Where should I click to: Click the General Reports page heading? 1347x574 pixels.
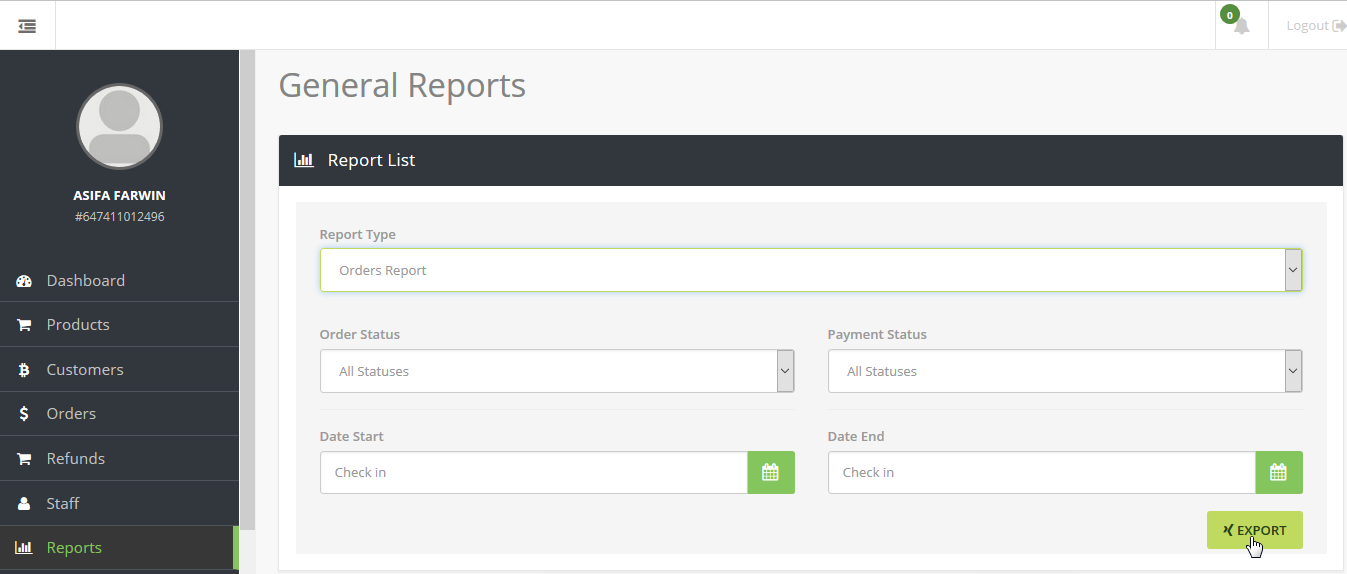click(402, 85)
